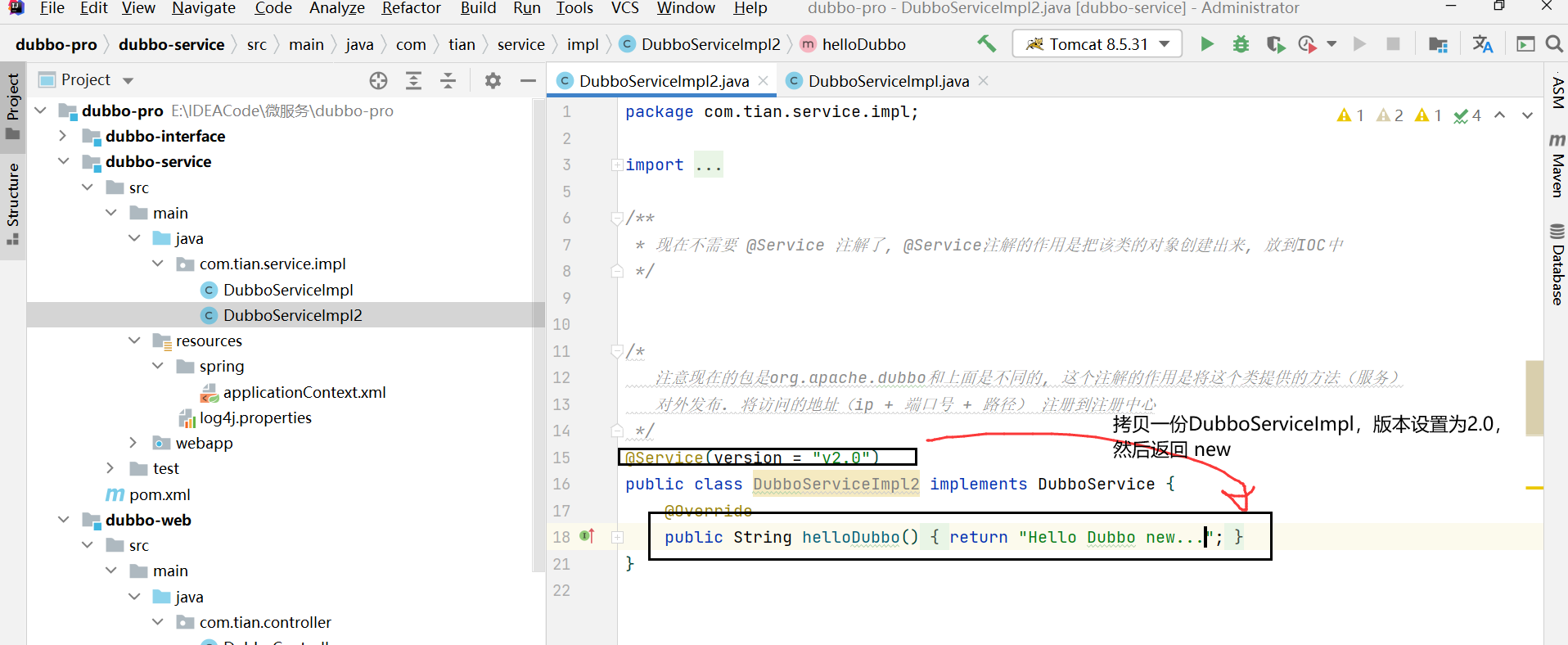Go to next highlighted error arrow
Screen dimensions: 1568x645
point(1527,115)
